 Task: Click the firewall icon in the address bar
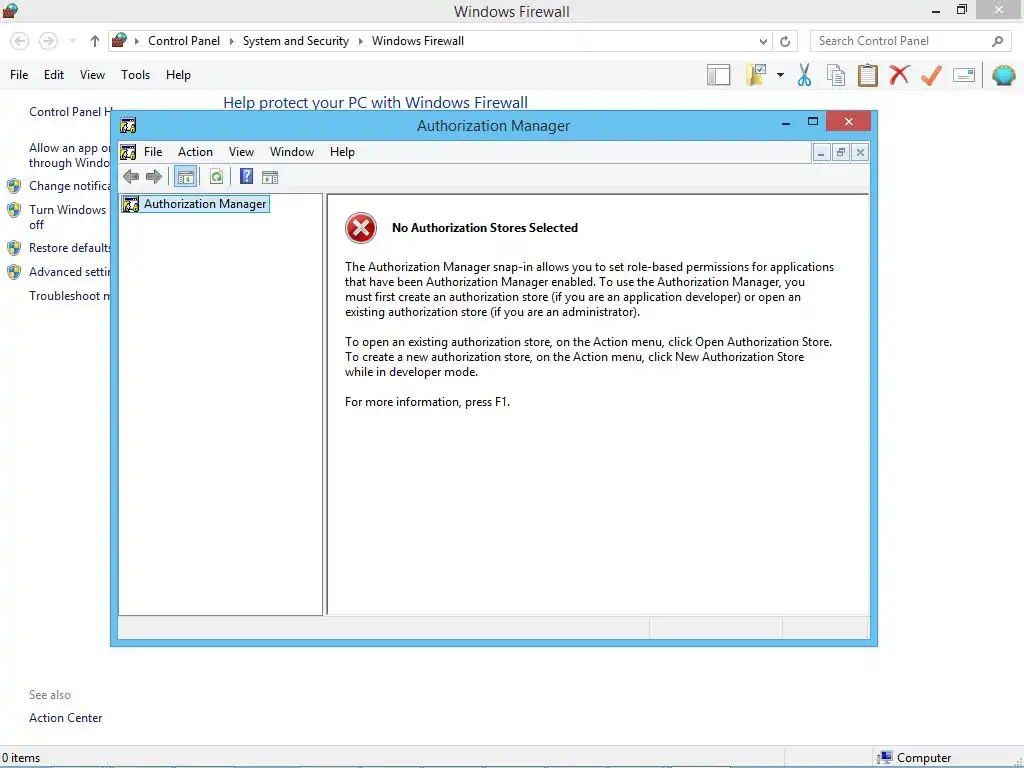119,40
